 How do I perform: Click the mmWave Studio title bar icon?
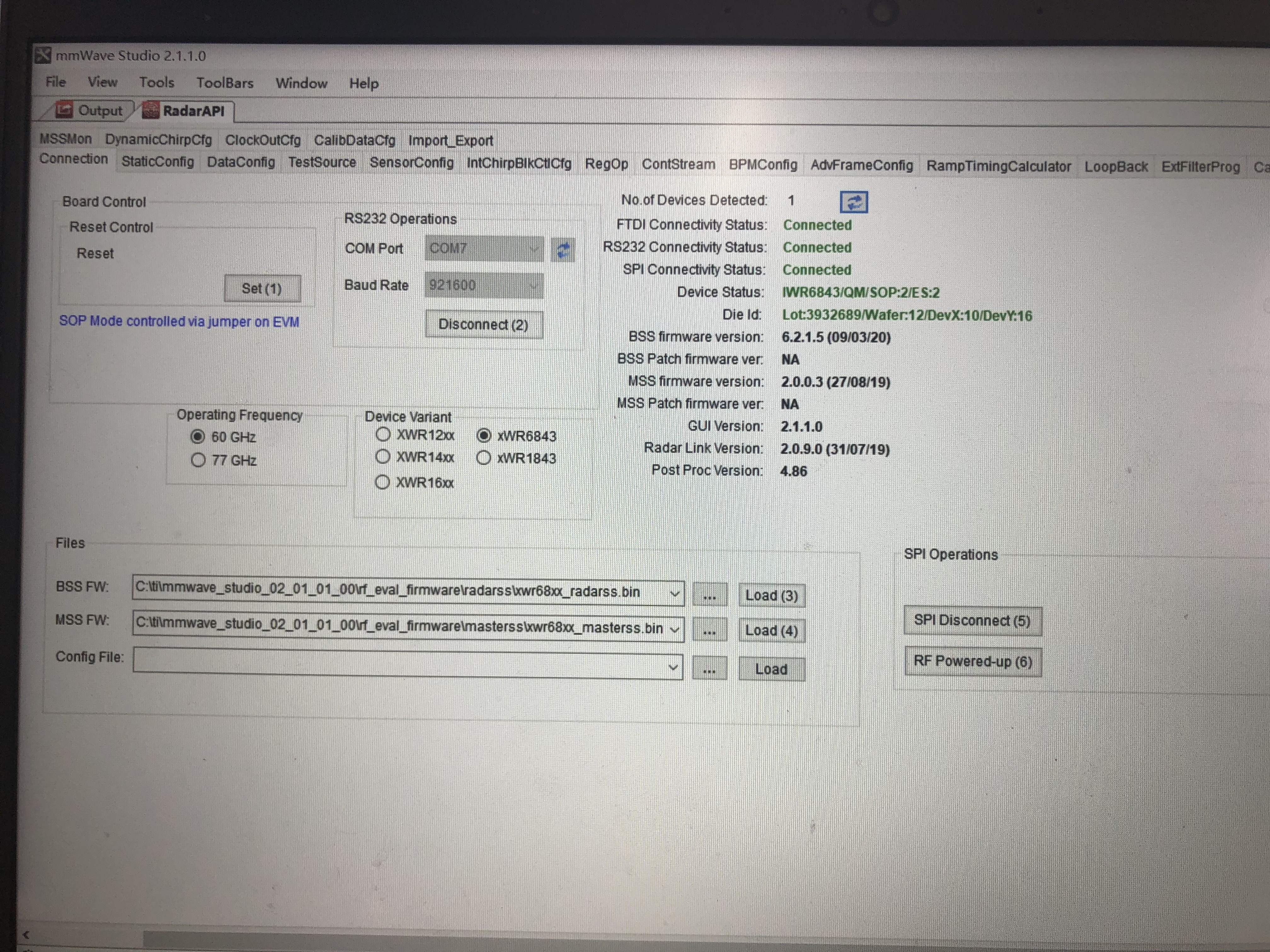coord(43,55)
